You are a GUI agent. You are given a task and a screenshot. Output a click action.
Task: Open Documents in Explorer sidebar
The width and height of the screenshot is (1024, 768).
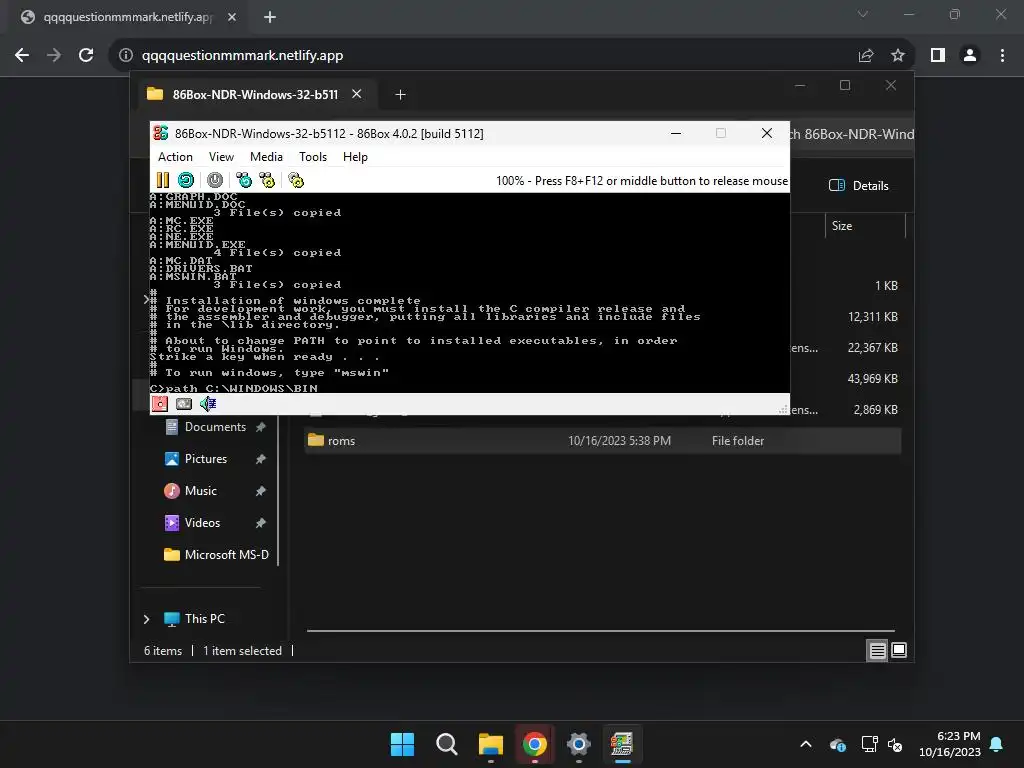tap(215, 427)
